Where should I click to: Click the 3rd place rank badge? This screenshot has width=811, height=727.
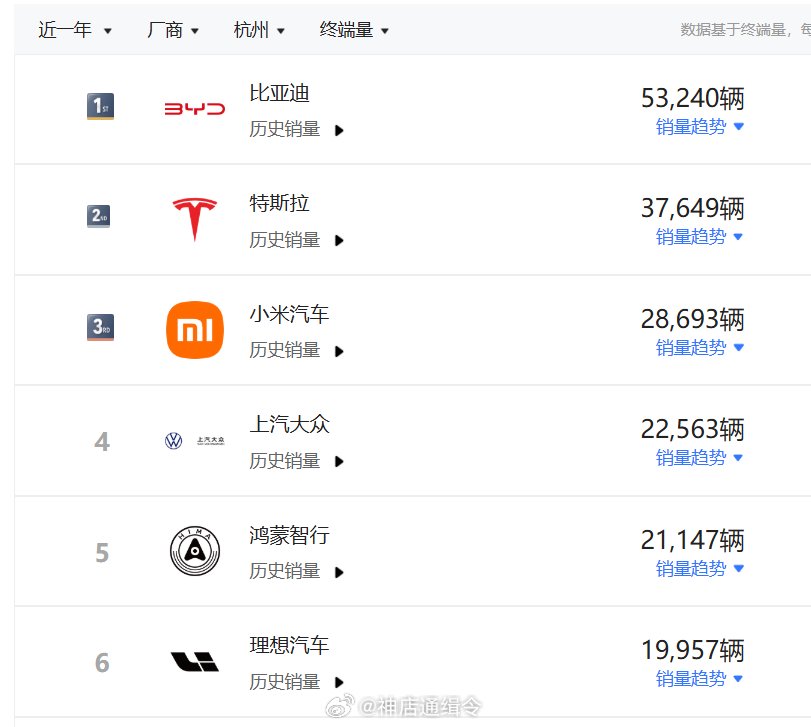tap(100, 327)
